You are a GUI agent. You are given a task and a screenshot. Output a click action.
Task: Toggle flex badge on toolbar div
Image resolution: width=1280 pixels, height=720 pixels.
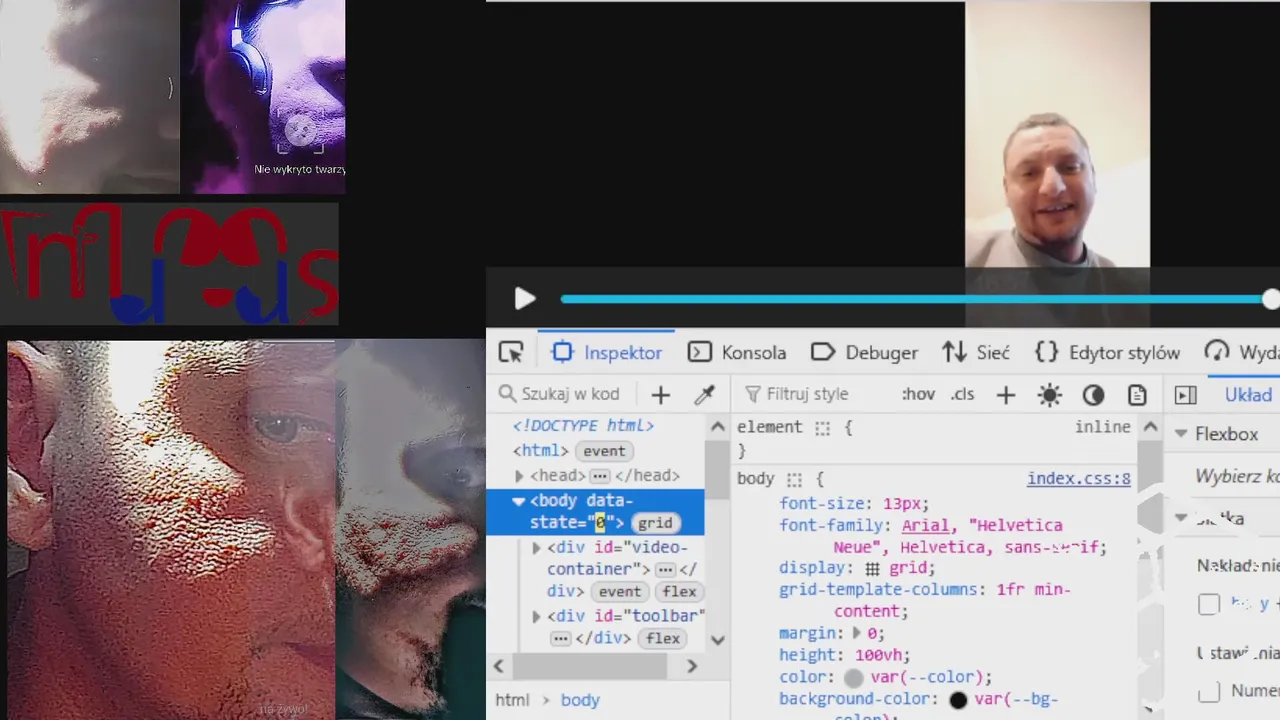pyautogui.click(x=663, y=638)
